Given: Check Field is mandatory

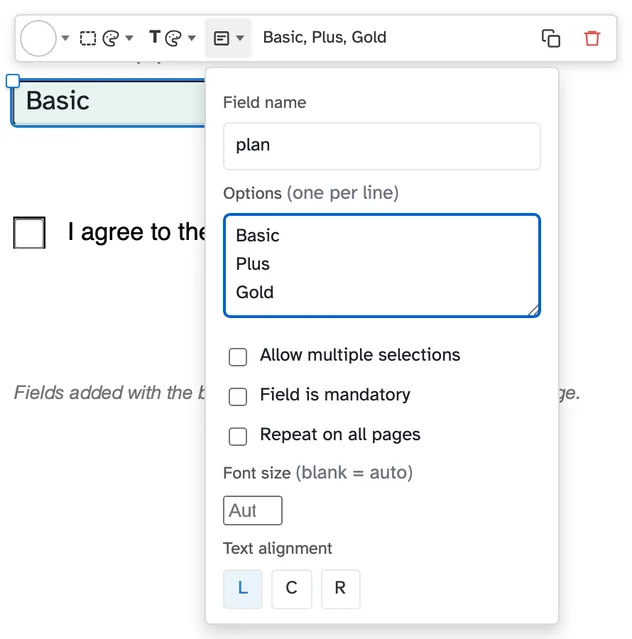Looking at the screenshot, I should point(238,397).
